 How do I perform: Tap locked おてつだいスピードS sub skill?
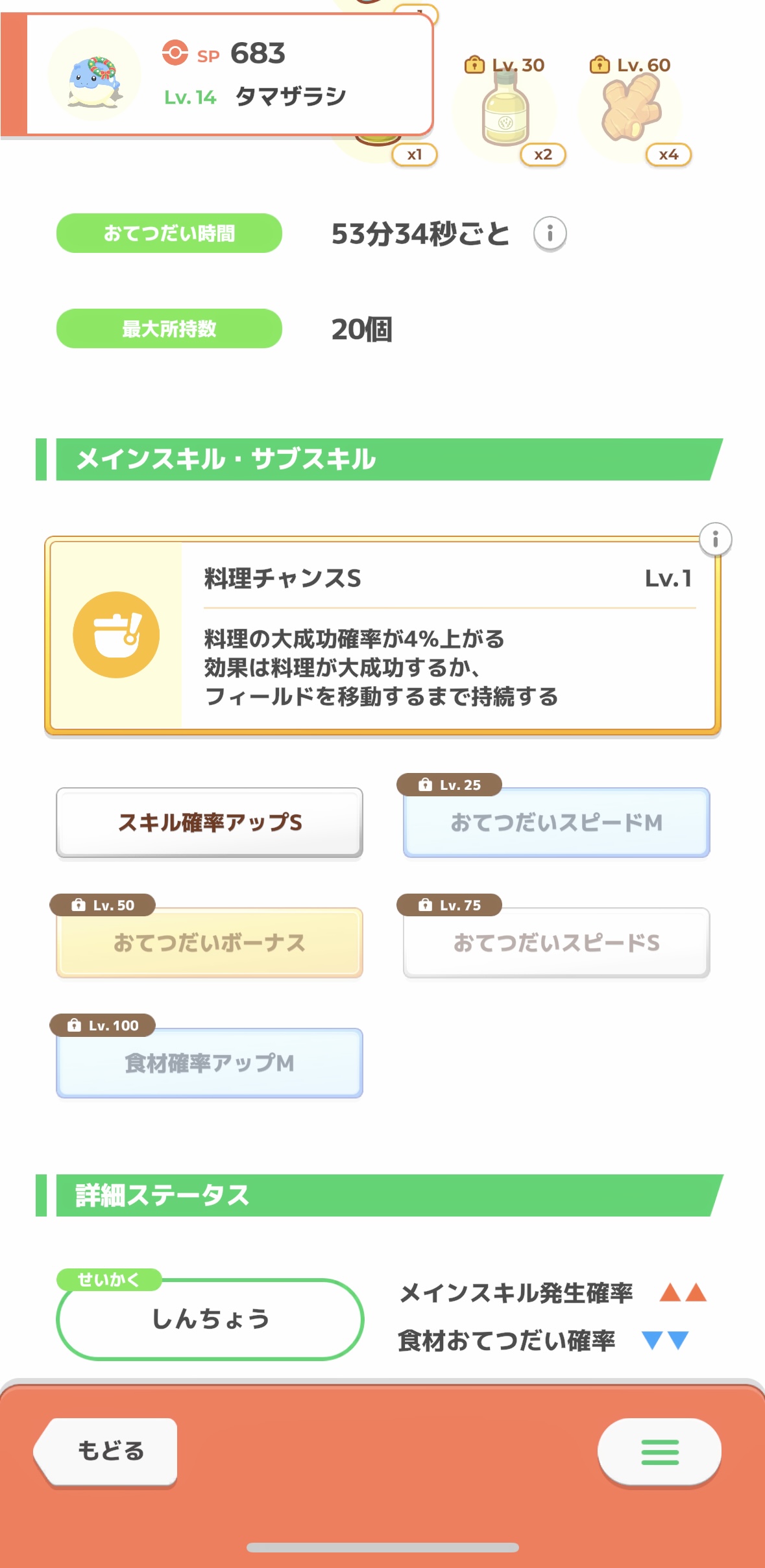point(556,942)
